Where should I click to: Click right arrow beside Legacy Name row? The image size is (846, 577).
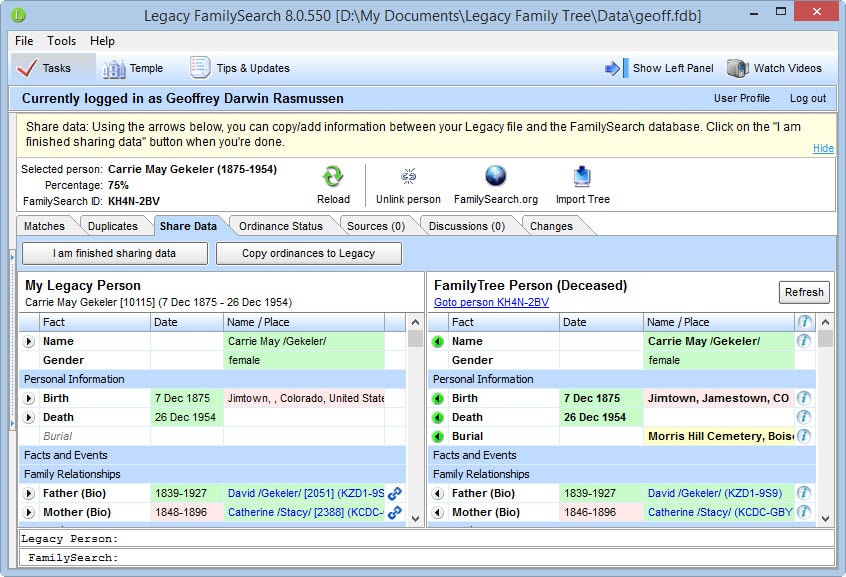point(29,342)
